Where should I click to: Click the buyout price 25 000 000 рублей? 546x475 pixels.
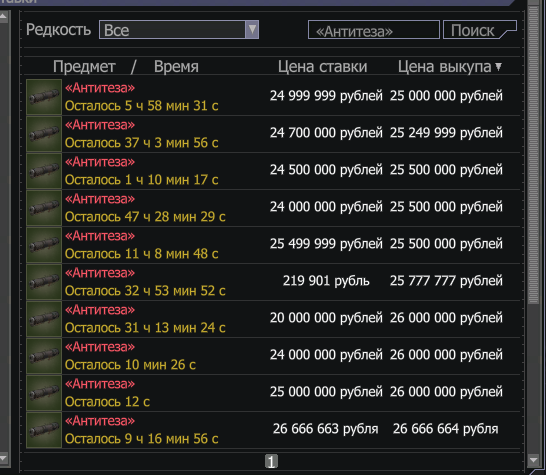point(446,96)
